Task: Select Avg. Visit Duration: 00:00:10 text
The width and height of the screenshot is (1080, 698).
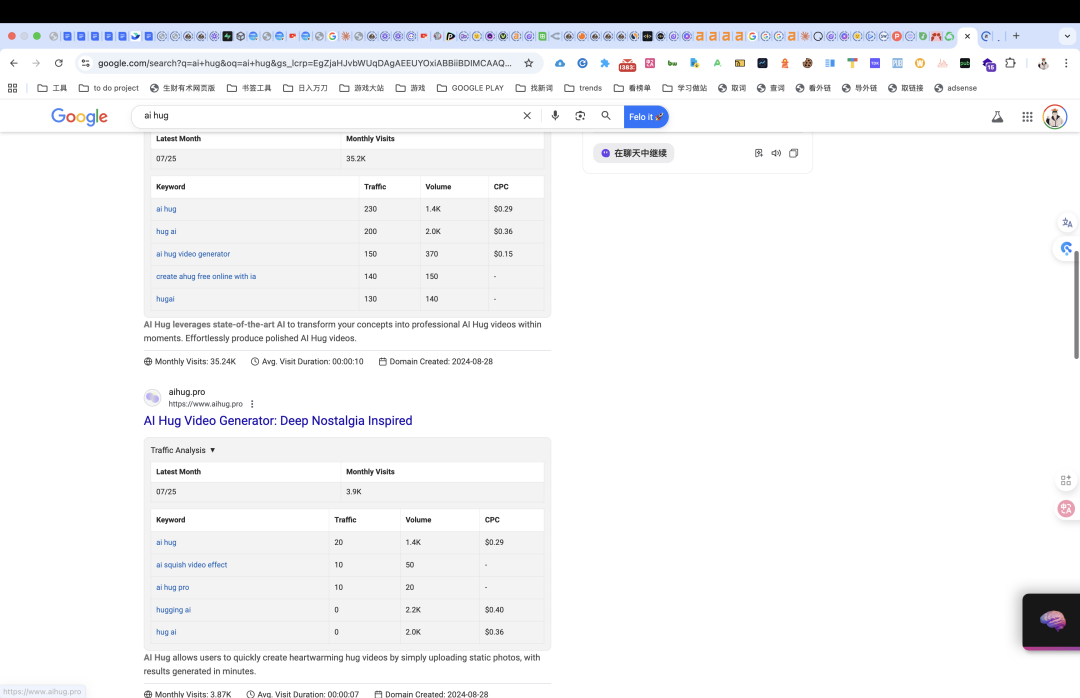Action: (312, 361)
